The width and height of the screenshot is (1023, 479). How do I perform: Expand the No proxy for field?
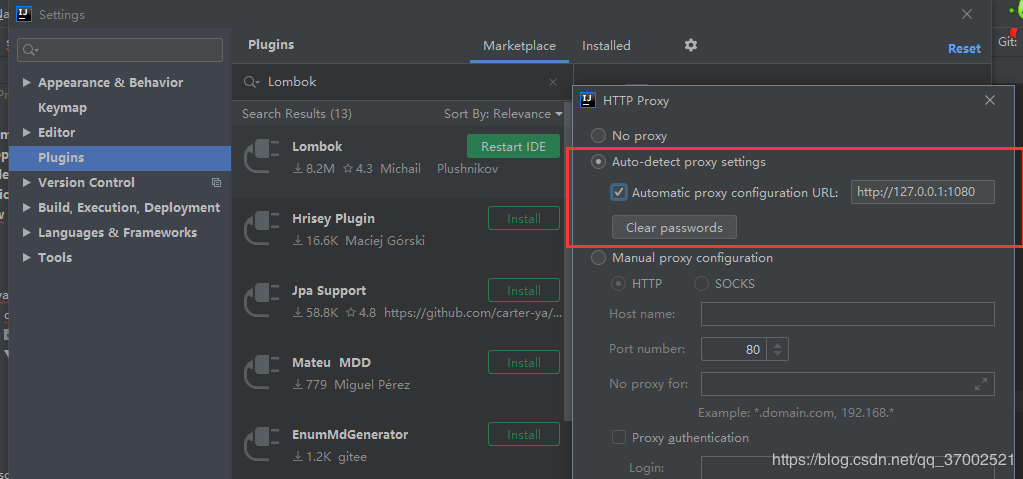[981, 384]
